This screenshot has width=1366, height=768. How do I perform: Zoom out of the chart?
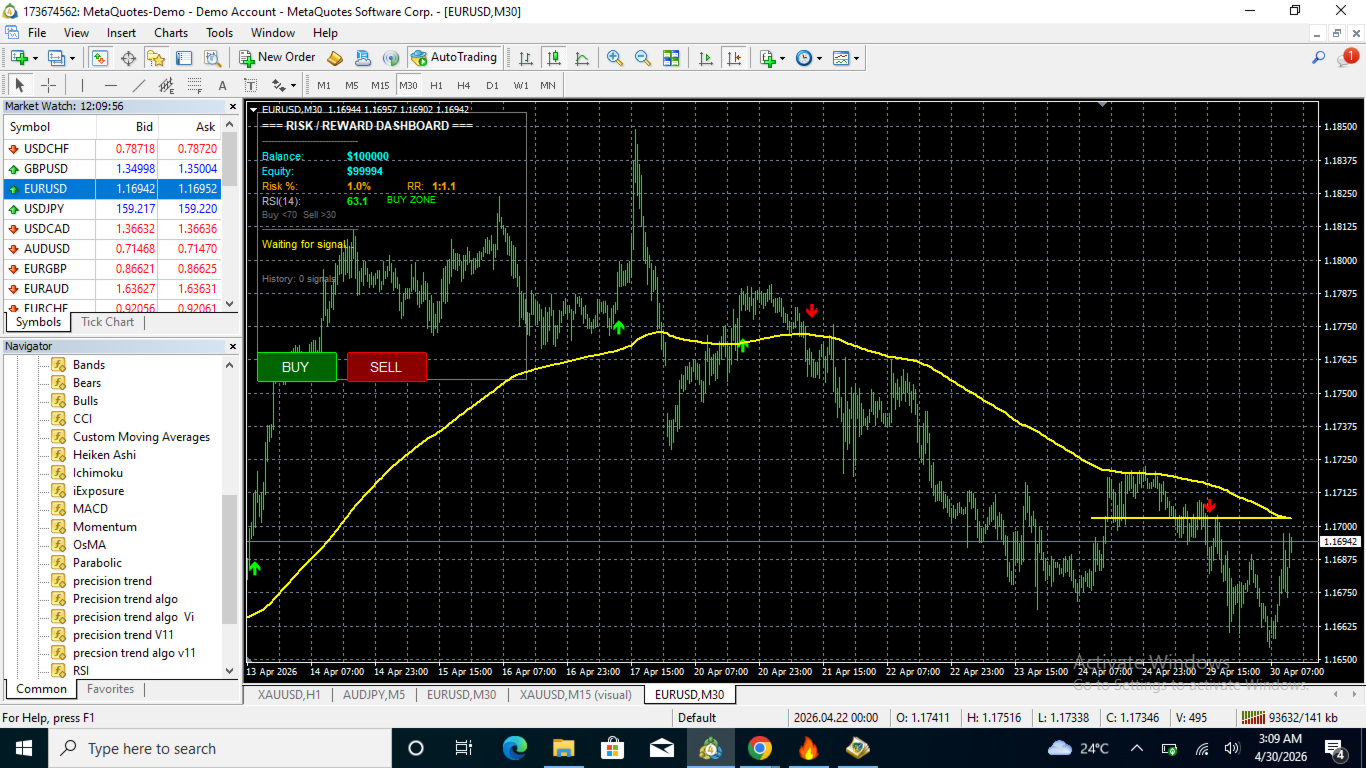point(643,58)
